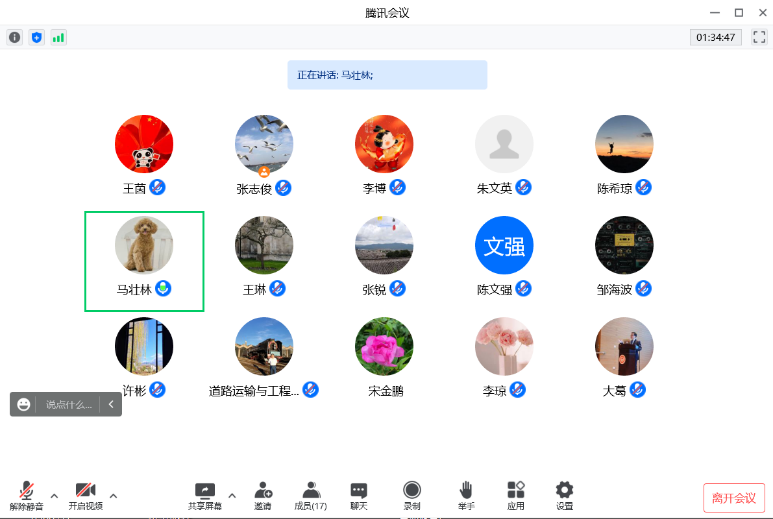Start Recording (录制)

coord(412,495)
